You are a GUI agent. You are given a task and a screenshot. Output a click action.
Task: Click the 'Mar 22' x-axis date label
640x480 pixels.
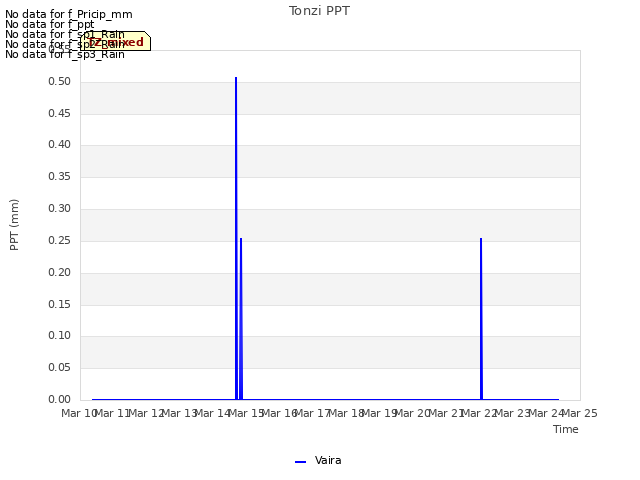(480, 413)
